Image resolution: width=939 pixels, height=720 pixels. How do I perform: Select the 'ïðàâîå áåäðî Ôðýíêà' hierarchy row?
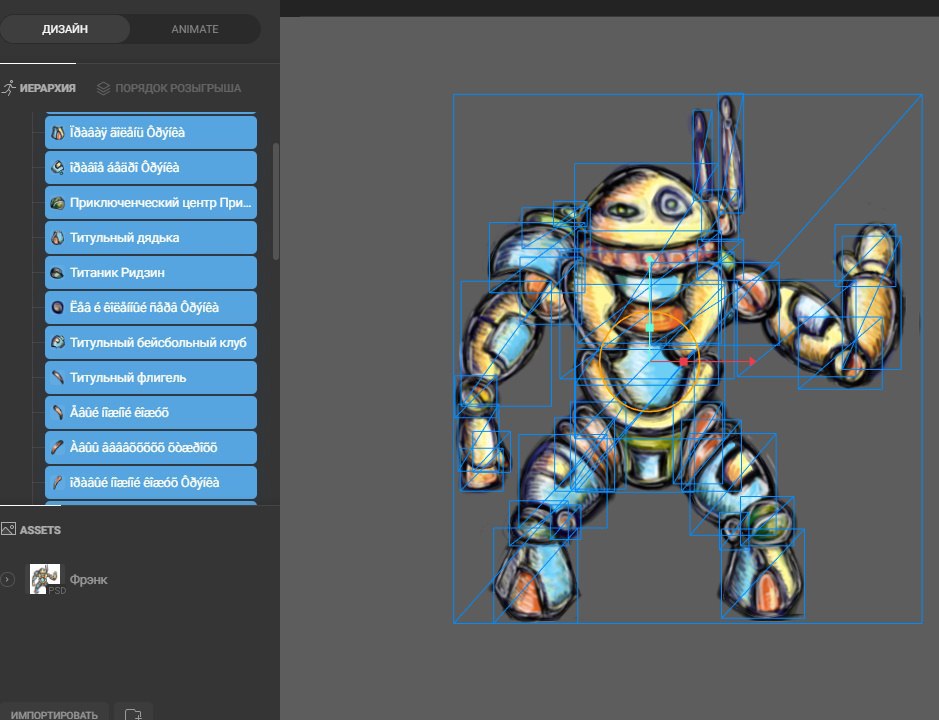point(151,167)
